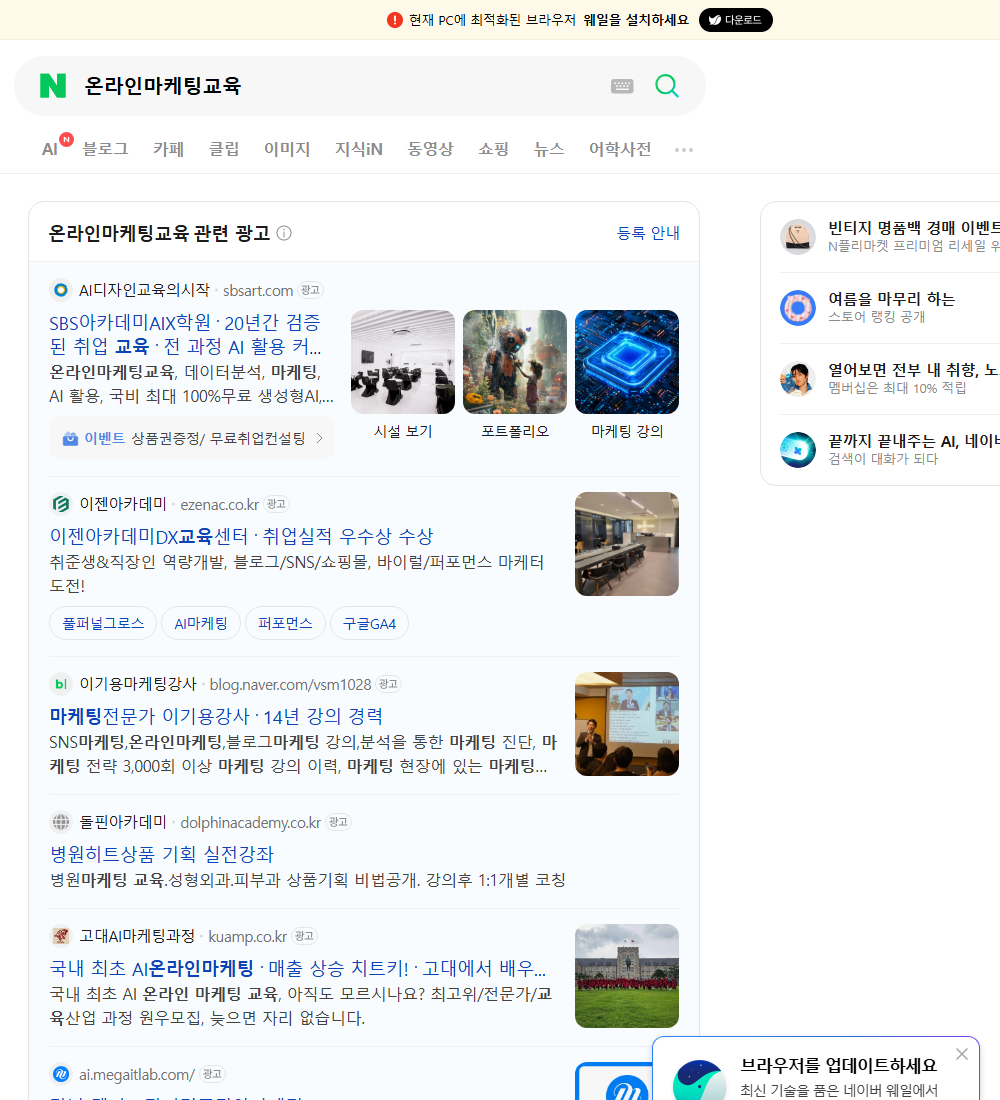
Task: Click the kuamp.co.kr URL text
Action: pos(248,937)
